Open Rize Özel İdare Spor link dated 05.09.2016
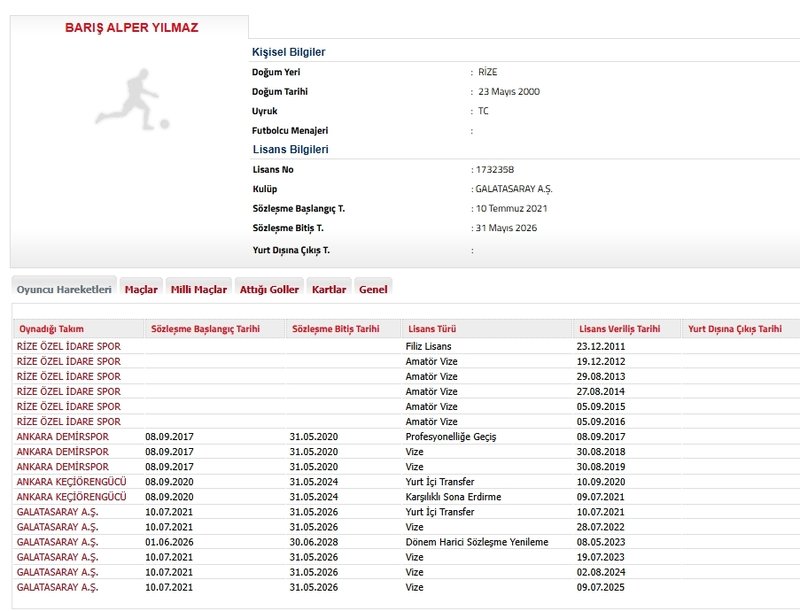The image size is (800, 611). click(68, 422)
